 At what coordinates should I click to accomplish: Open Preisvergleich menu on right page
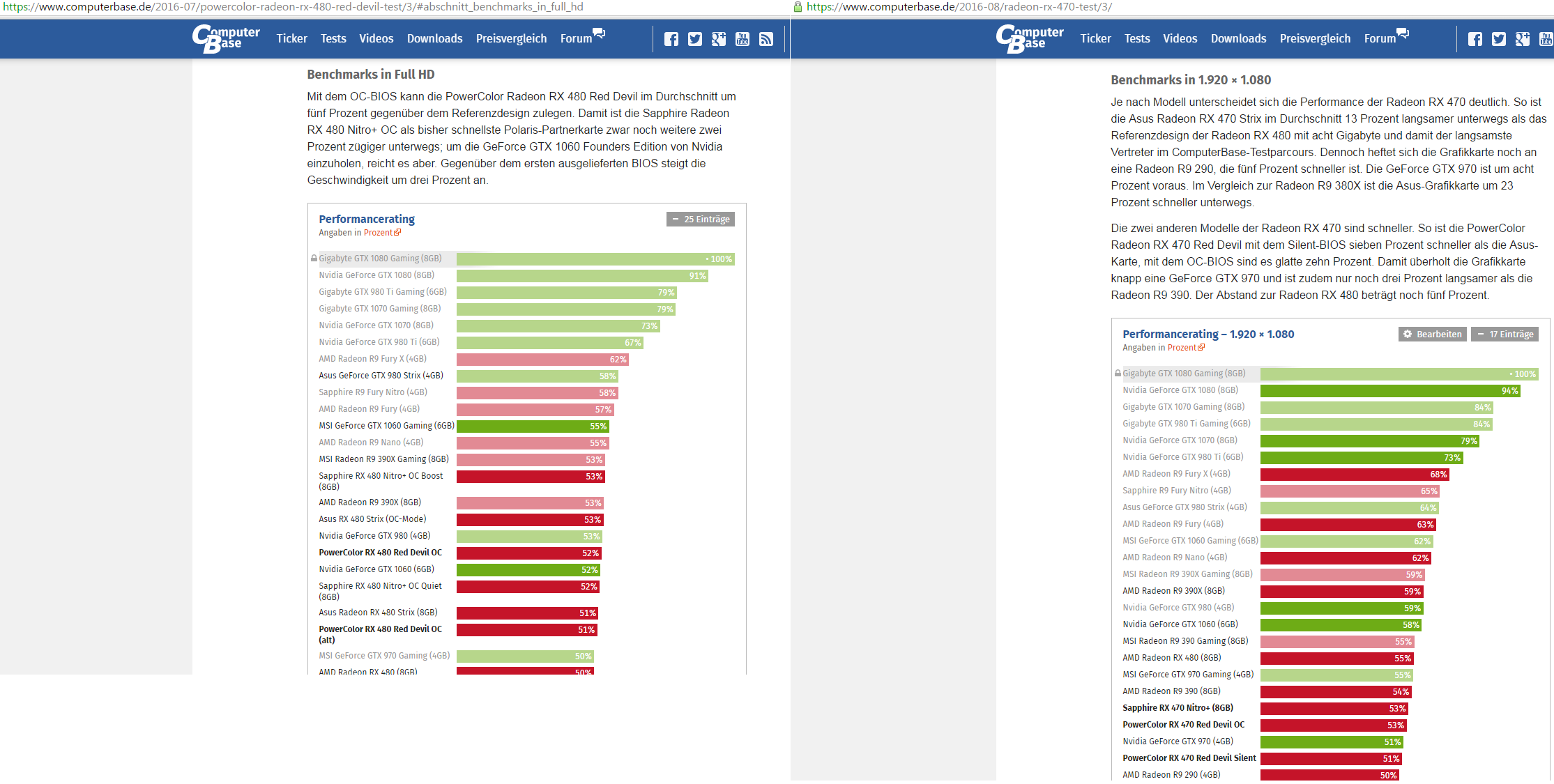pos(1315,39)
